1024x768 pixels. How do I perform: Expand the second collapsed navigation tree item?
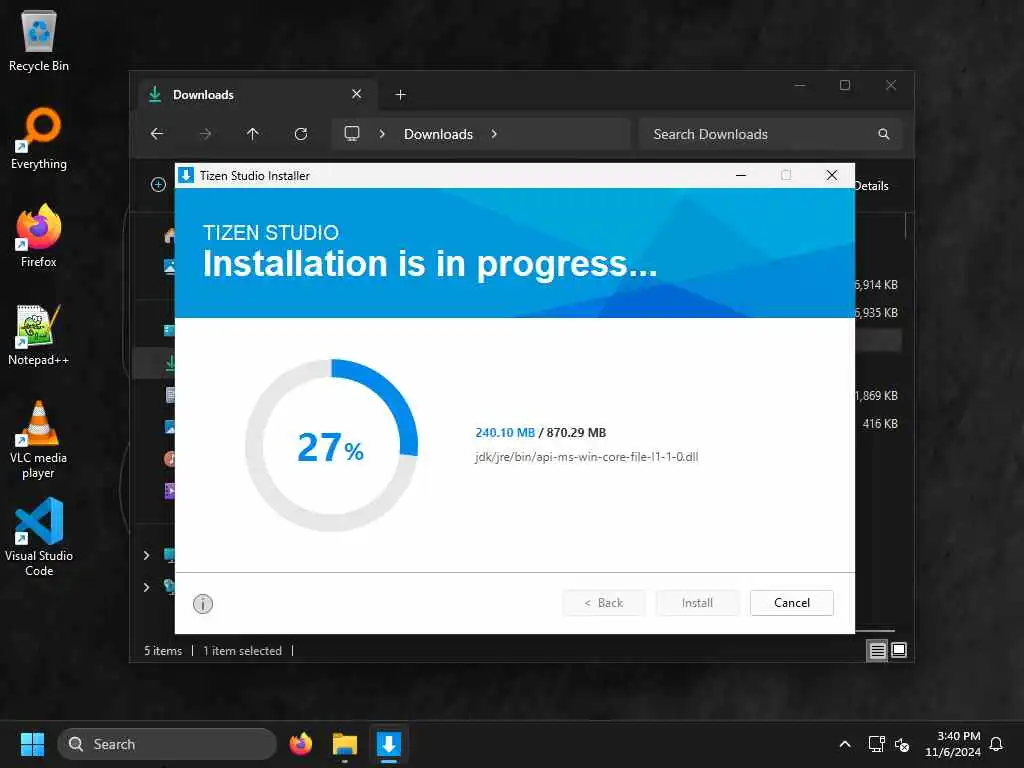(x=146, y=587)
